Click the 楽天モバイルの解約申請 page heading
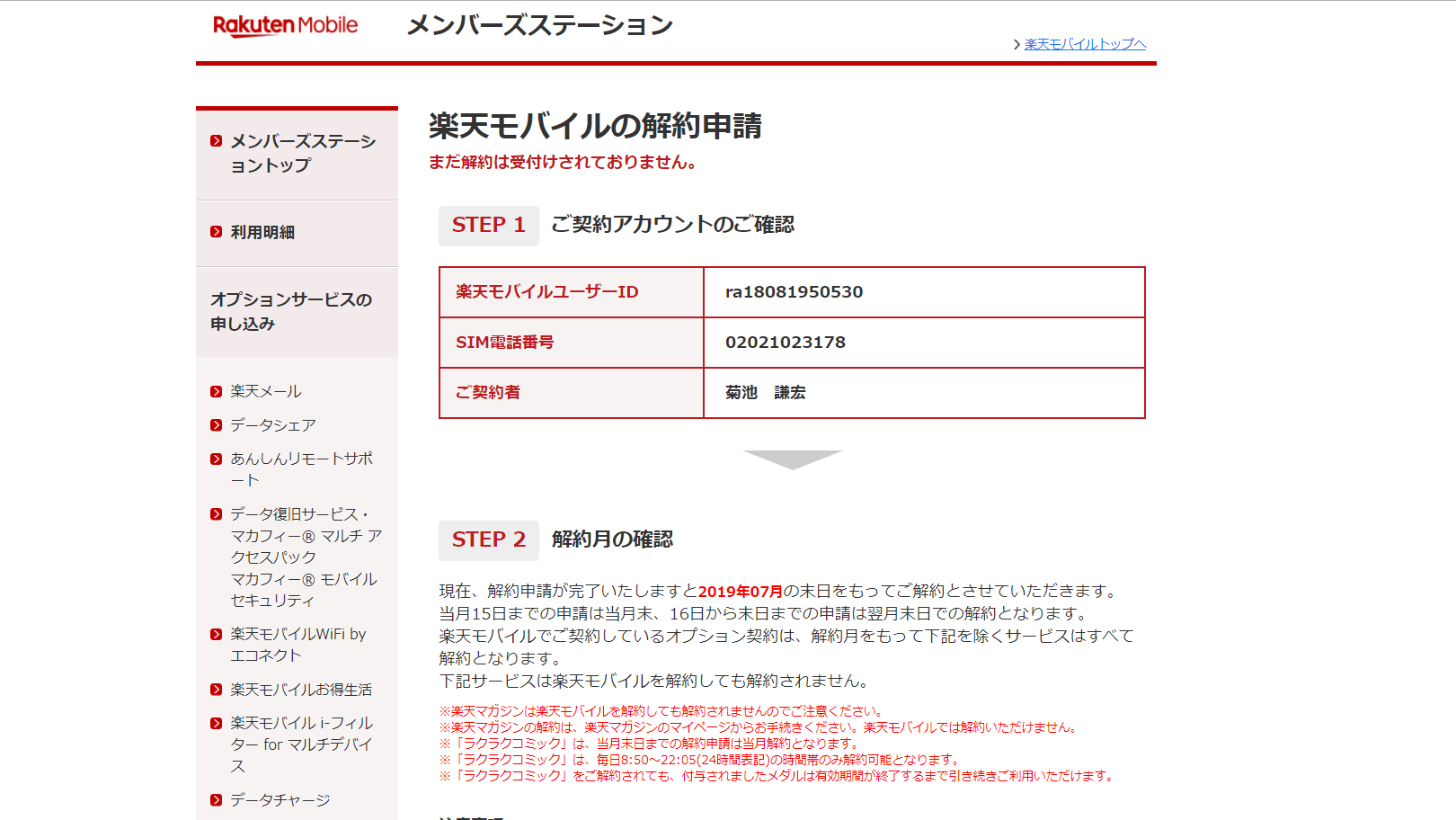Screen dimensions: 1456x820 [595, 126]
